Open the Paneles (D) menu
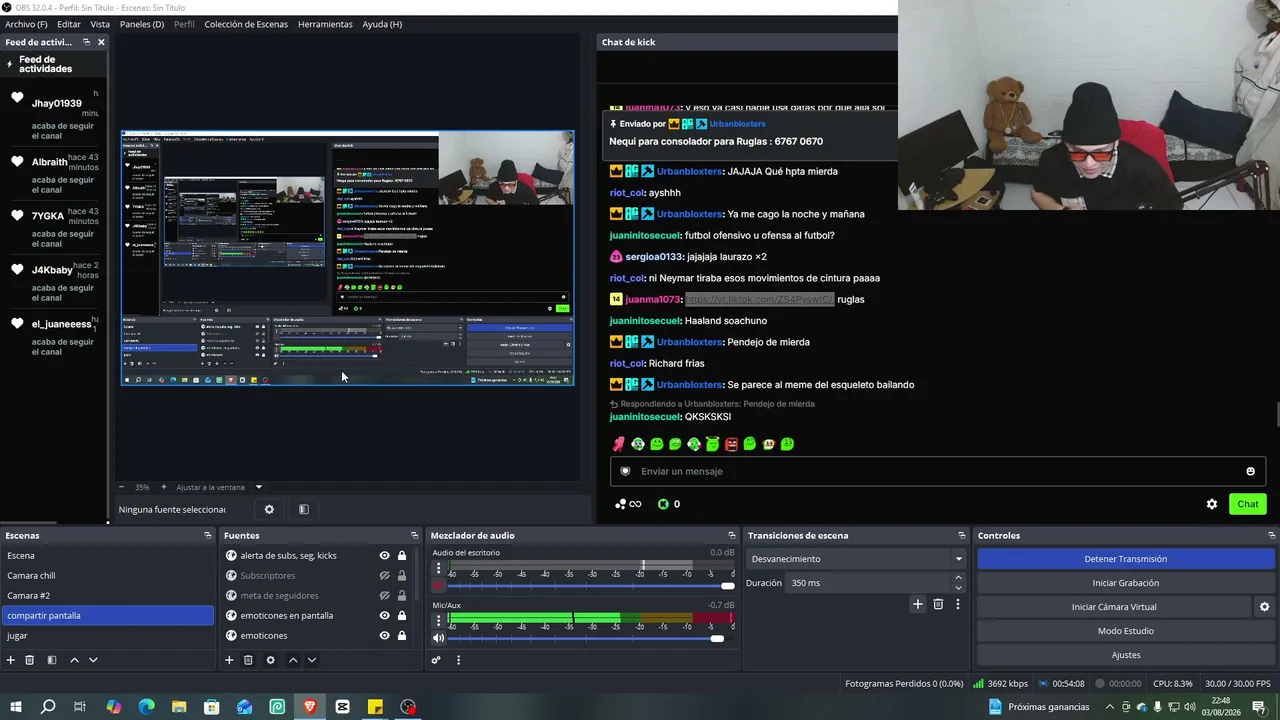The width and height of the screenshot is (1280, 720). pos(142,24)
